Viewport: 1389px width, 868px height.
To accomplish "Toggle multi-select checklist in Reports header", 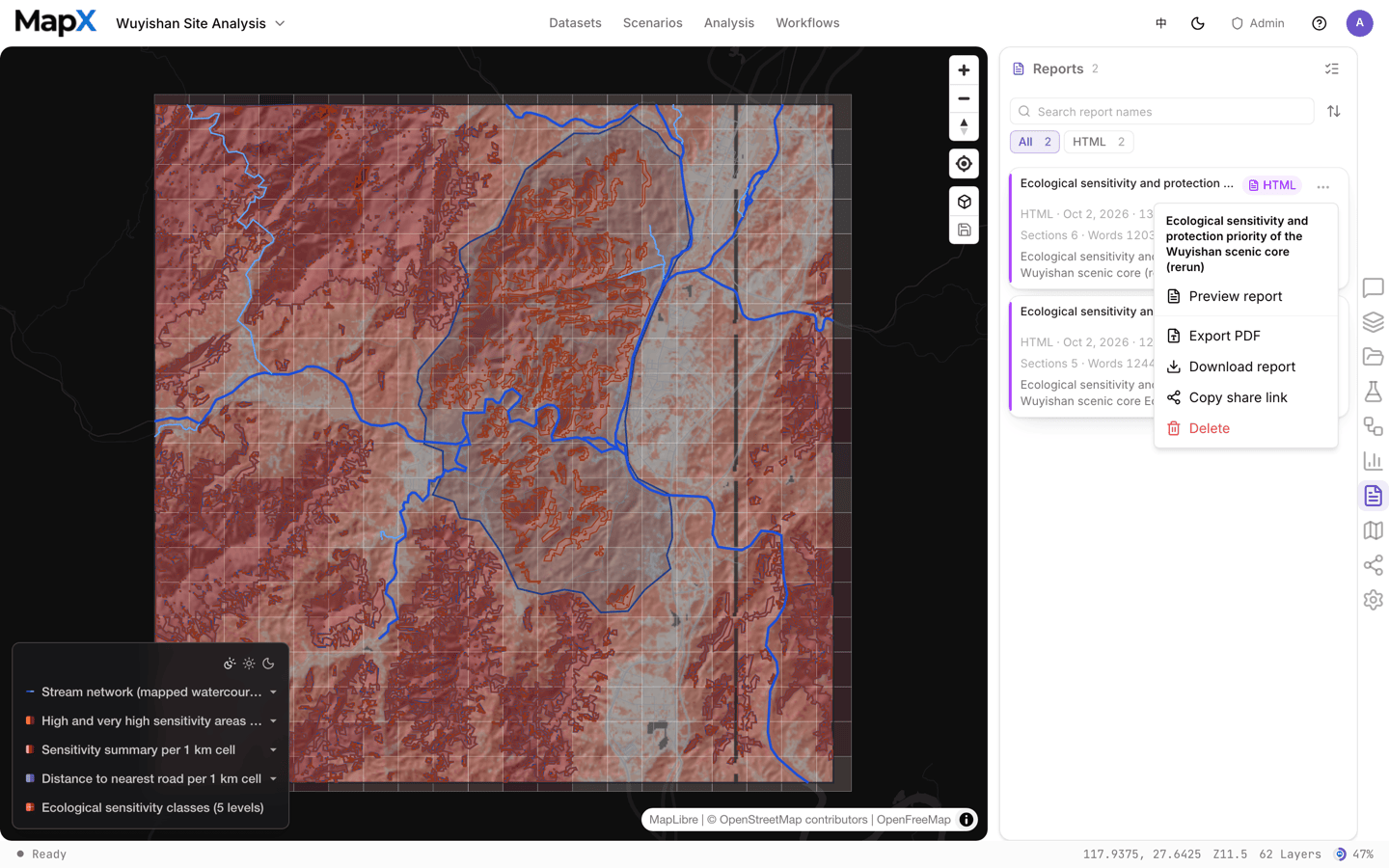I will [x=1332, y=69].
